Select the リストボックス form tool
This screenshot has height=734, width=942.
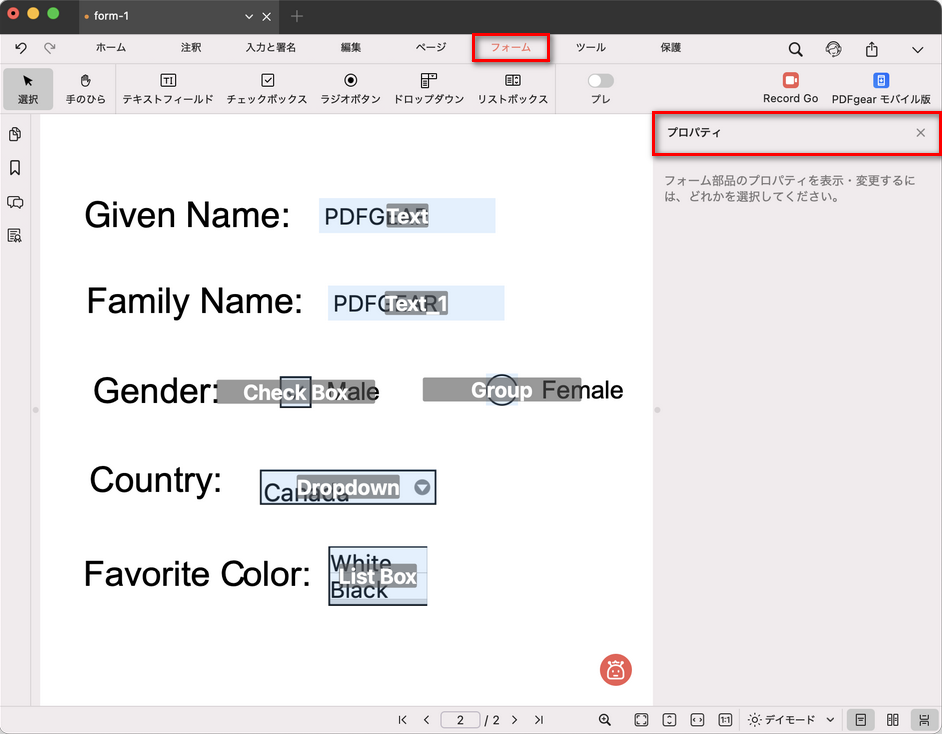tap(512, 81)
